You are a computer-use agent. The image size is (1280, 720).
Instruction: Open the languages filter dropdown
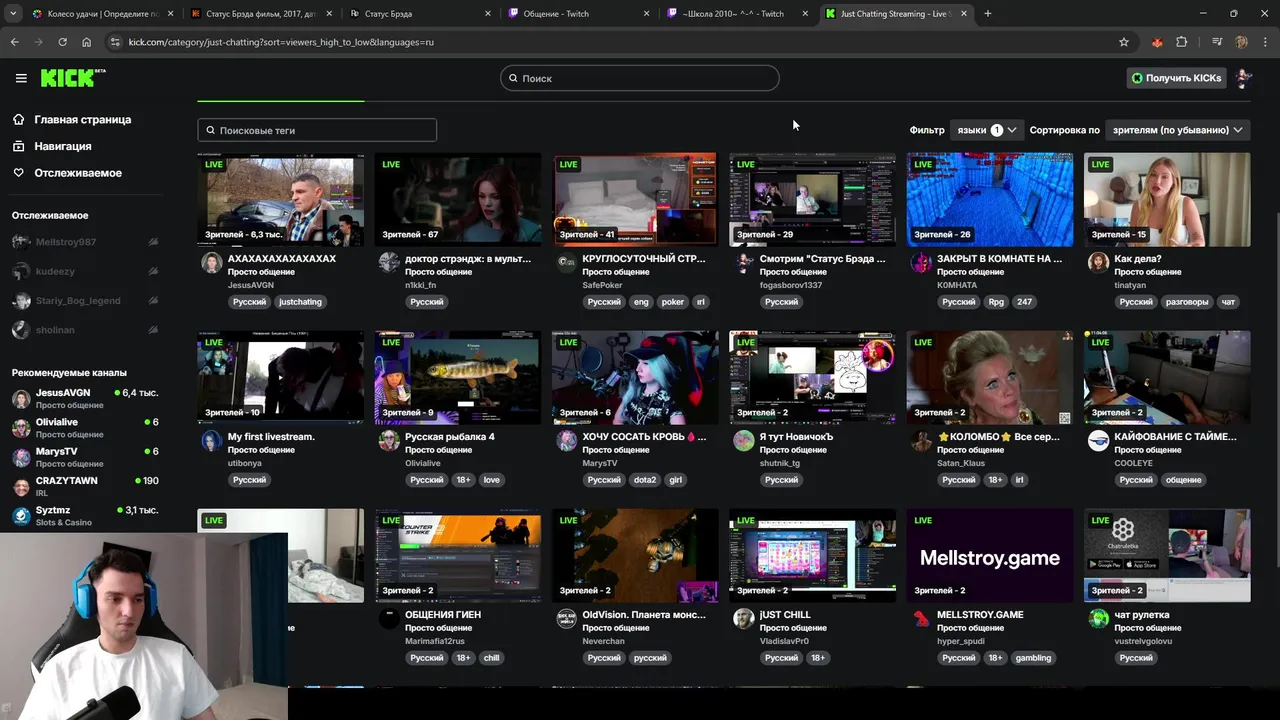(986, 130)
